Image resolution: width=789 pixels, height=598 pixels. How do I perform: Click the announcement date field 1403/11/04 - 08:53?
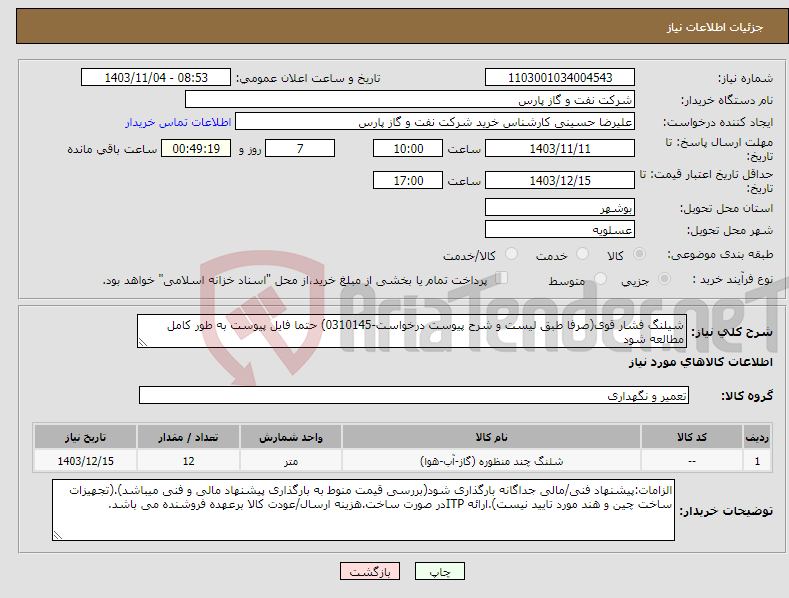pos(156,78)
